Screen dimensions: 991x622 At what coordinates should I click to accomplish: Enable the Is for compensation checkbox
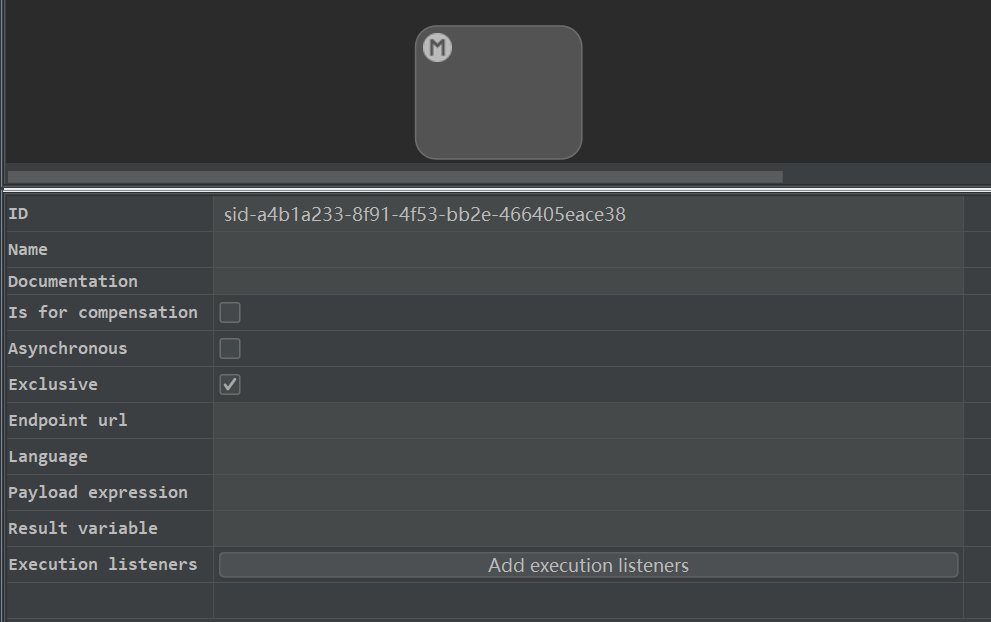click(230, 312)
